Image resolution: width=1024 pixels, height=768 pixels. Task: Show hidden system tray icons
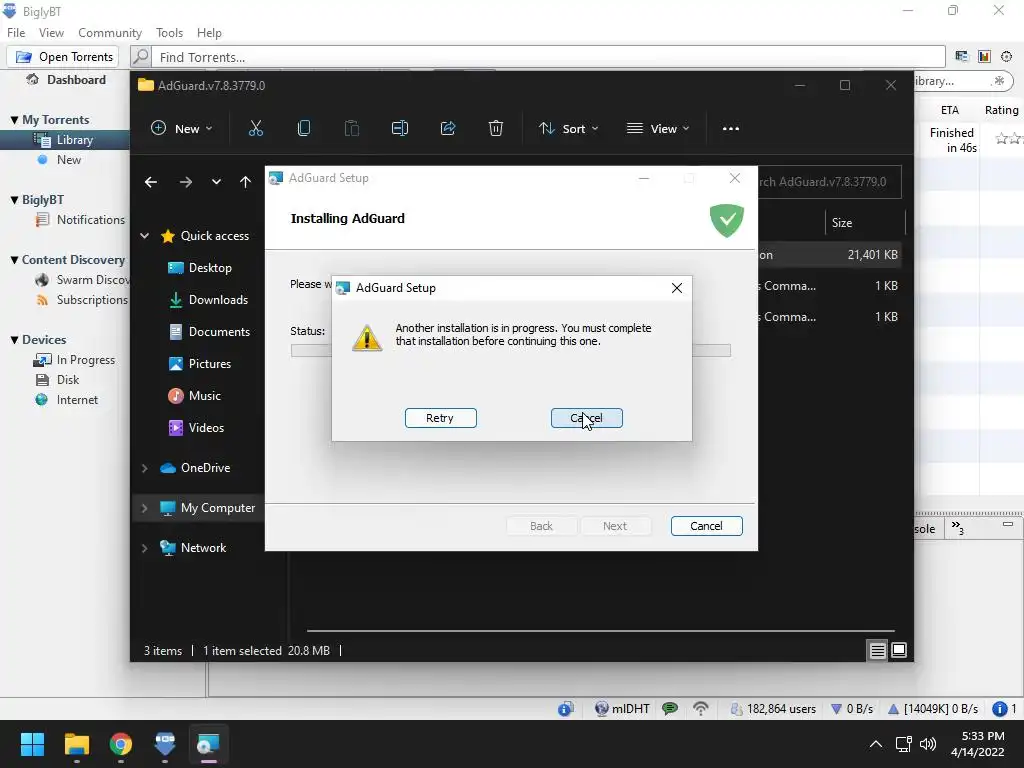[x=876, y=744]
